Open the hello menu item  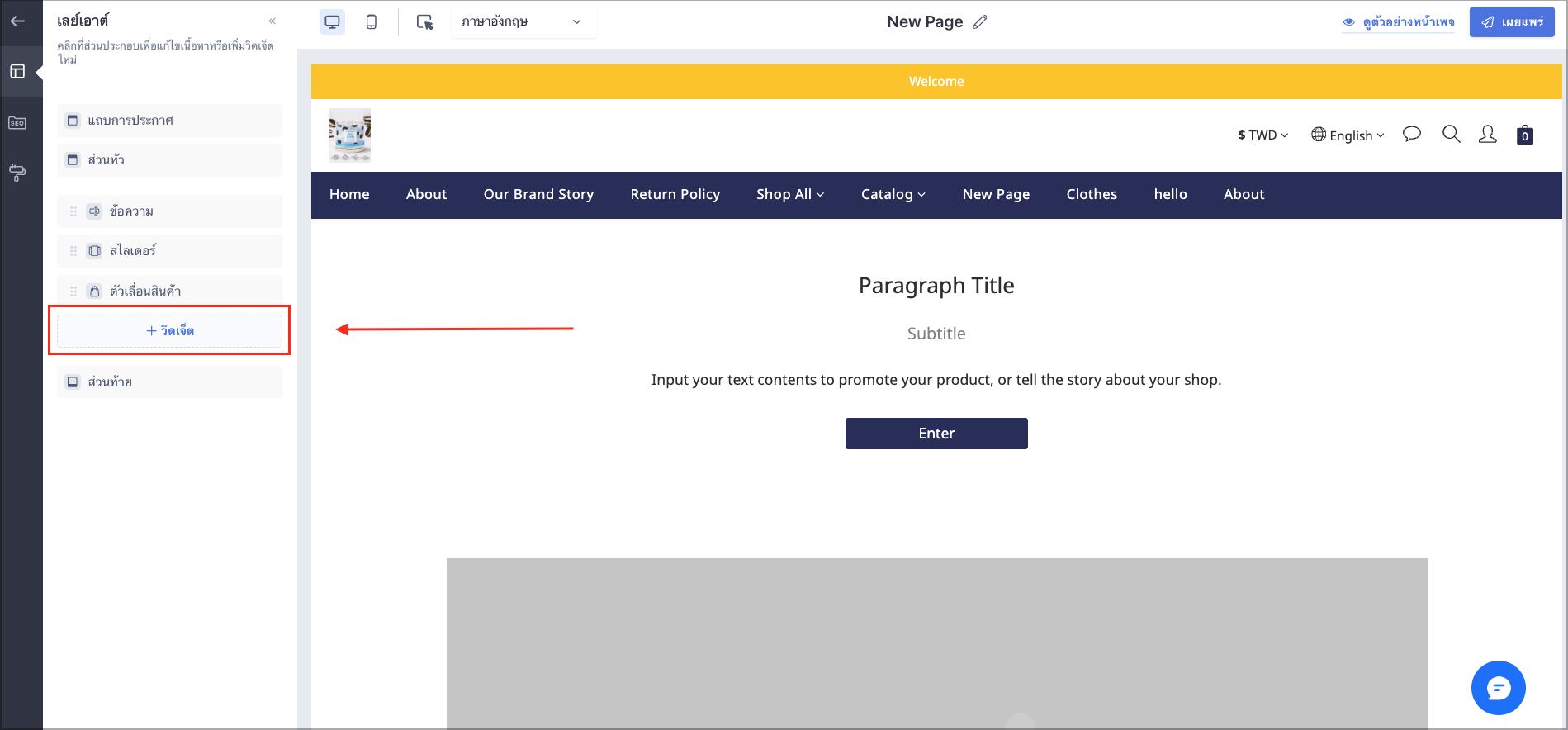1170,195
